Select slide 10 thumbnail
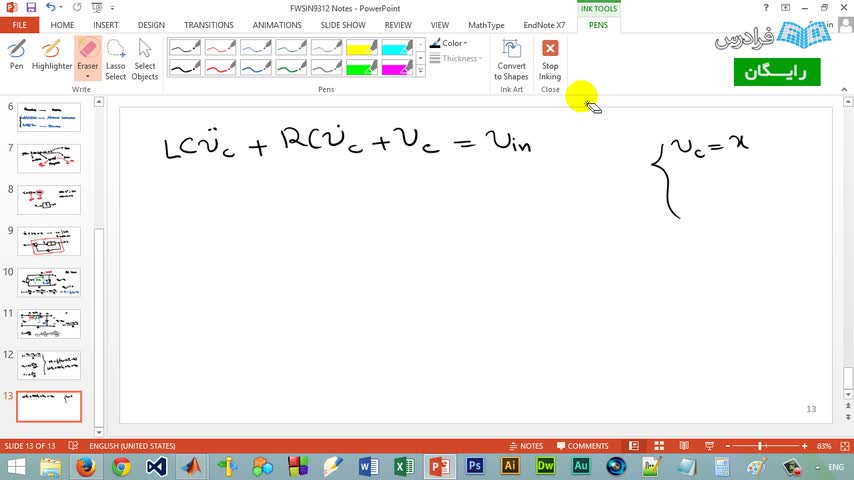The height and width of the screenshot is (480, 854). [48, 282]
